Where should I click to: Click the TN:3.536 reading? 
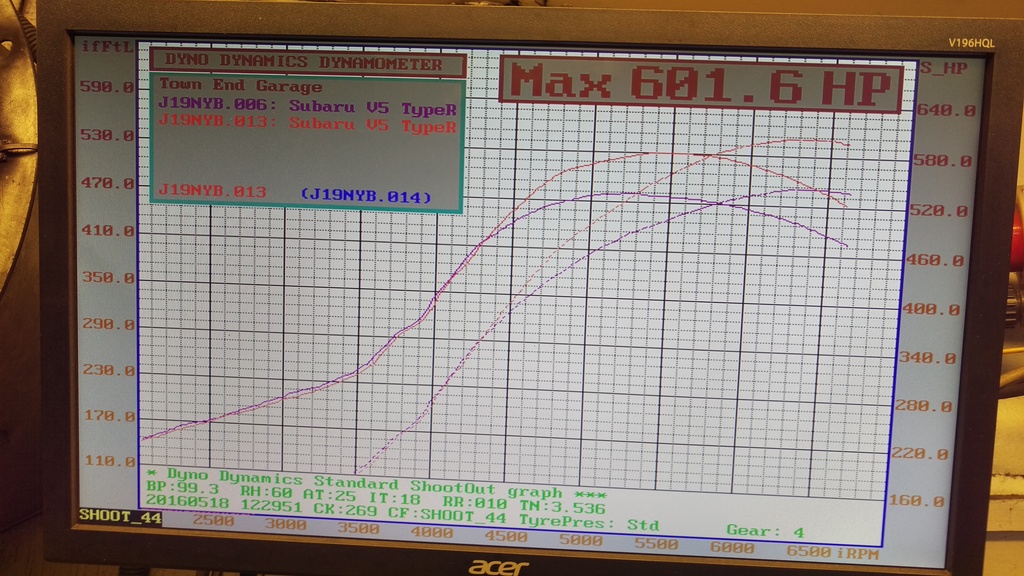[562, 506]
